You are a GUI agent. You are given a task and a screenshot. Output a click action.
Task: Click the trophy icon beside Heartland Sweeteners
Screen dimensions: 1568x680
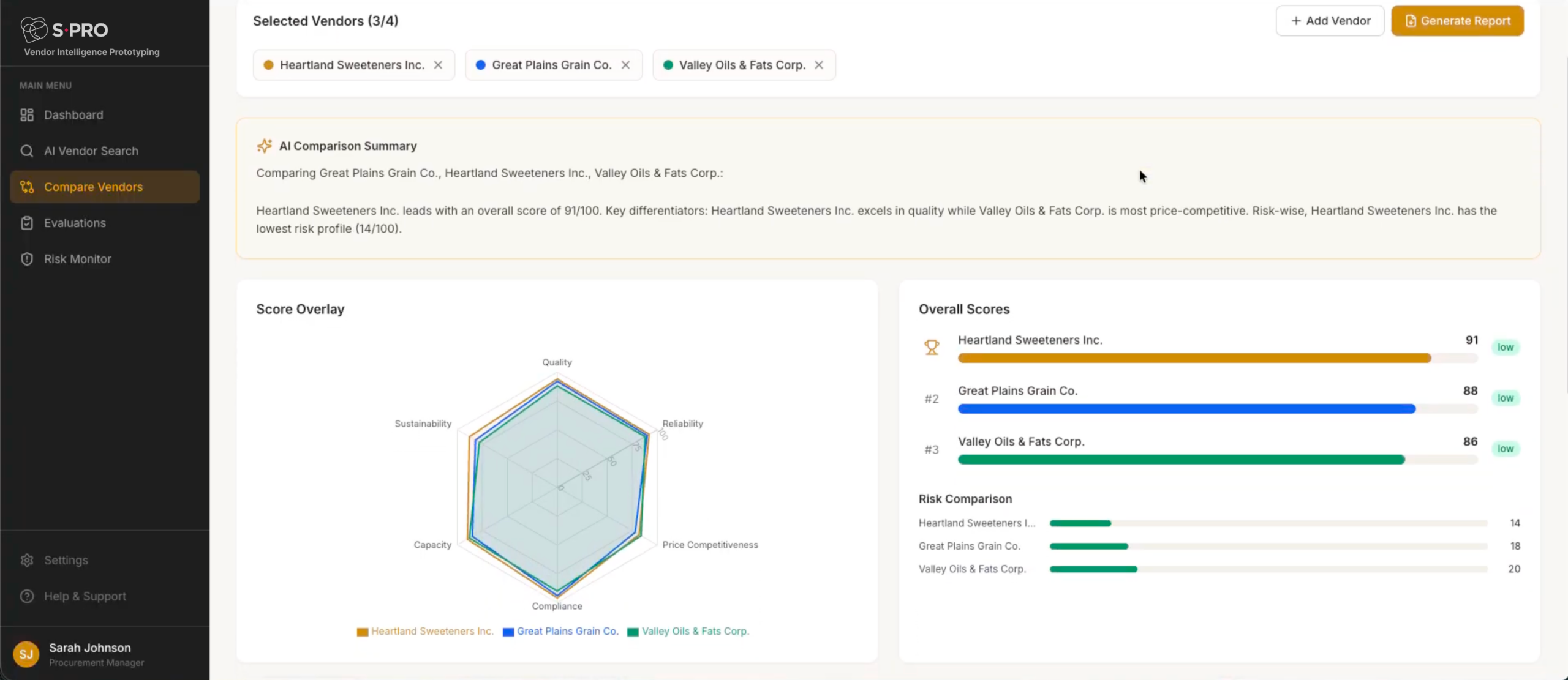click(931, 348)
